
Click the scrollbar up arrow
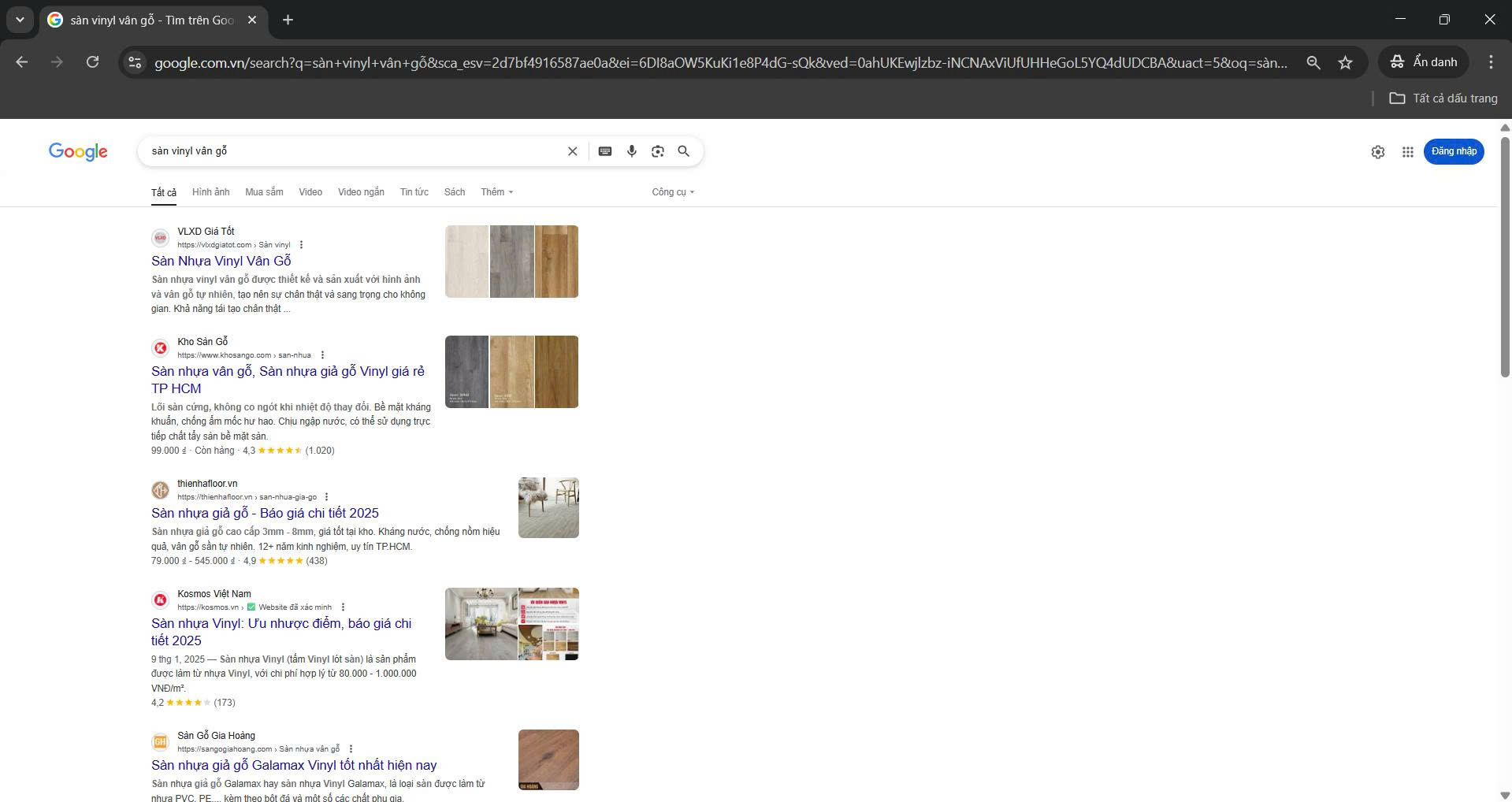point(1504,127)
